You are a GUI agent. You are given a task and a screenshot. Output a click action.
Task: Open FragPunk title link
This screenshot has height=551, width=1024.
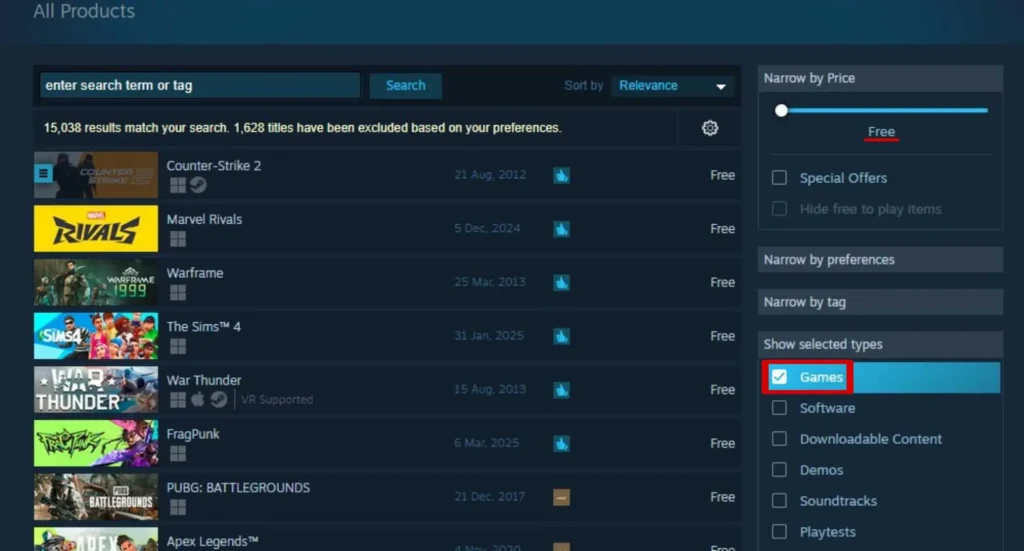coord(193,434)
